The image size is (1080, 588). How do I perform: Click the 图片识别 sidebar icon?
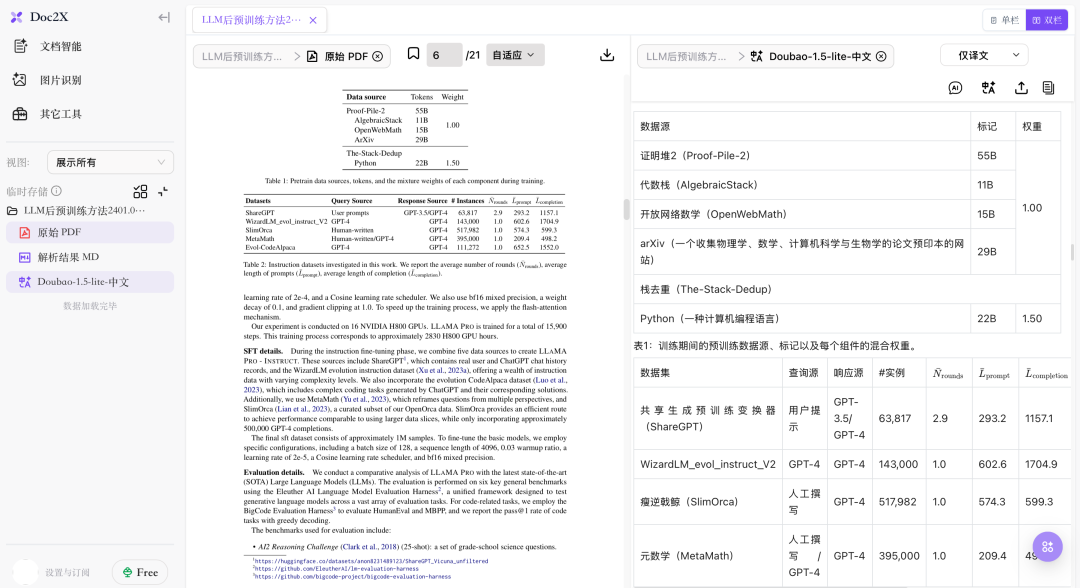[20, 80]
